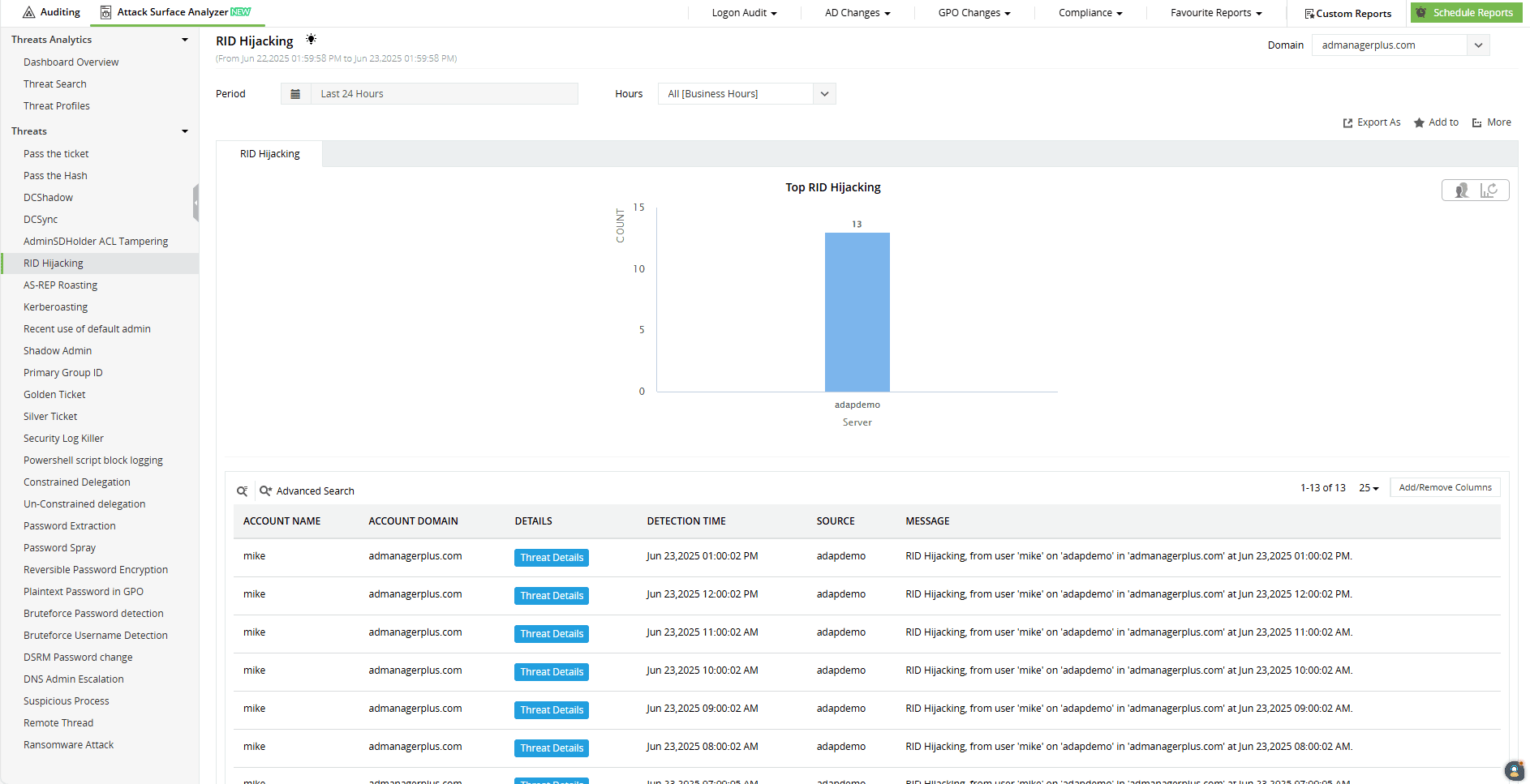Select Ransomware Attack in the sidebar
This screenshot has width=1530, height=784.
coord(68,745)
